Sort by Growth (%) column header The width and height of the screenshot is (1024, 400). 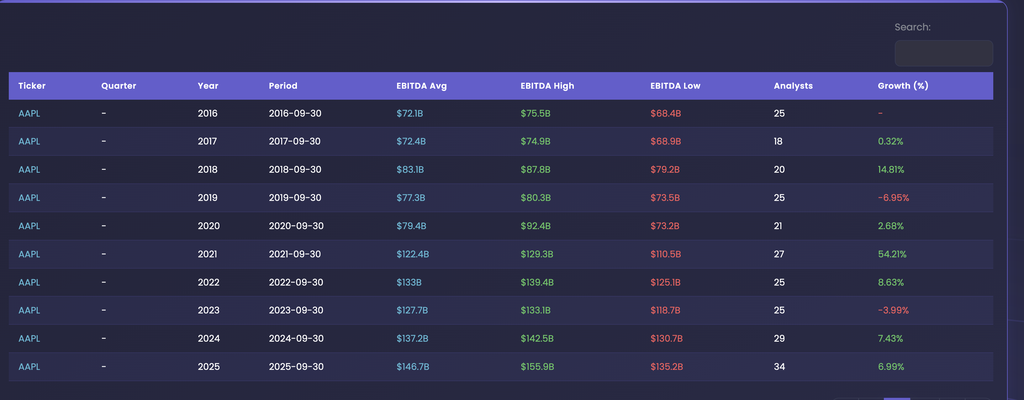[903, 86]
